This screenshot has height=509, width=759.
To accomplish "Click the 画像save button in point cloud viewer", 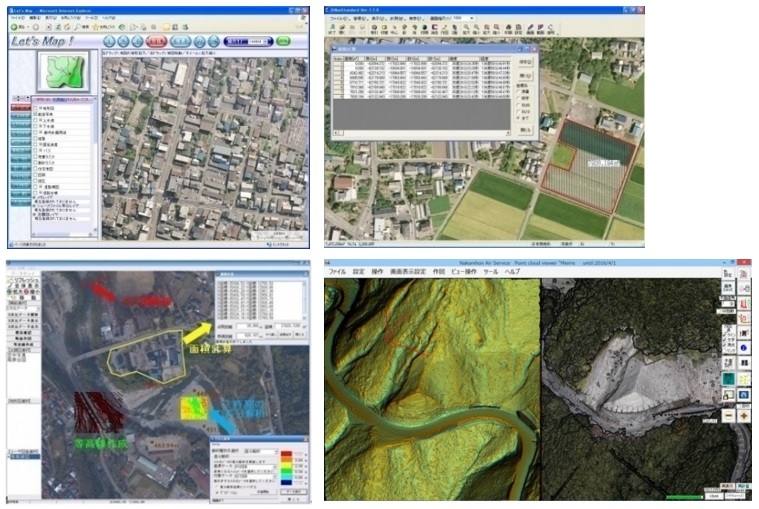I will pos(728,287).
